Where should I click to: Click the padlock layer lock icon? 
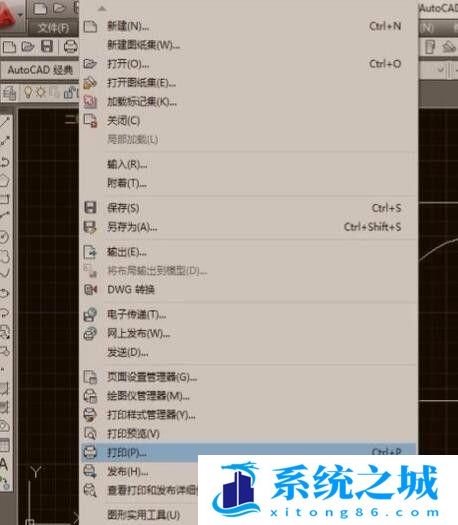(x=69, y=92)
